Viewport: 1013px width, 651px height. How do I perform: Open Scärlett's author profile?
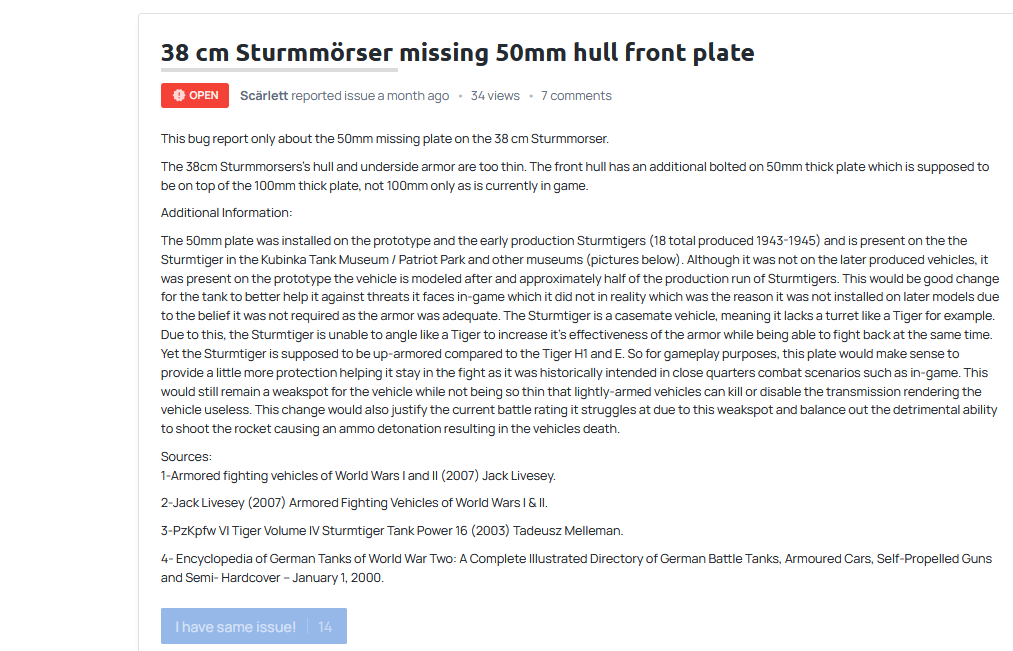pyautogui.click(x=264, y=96)
